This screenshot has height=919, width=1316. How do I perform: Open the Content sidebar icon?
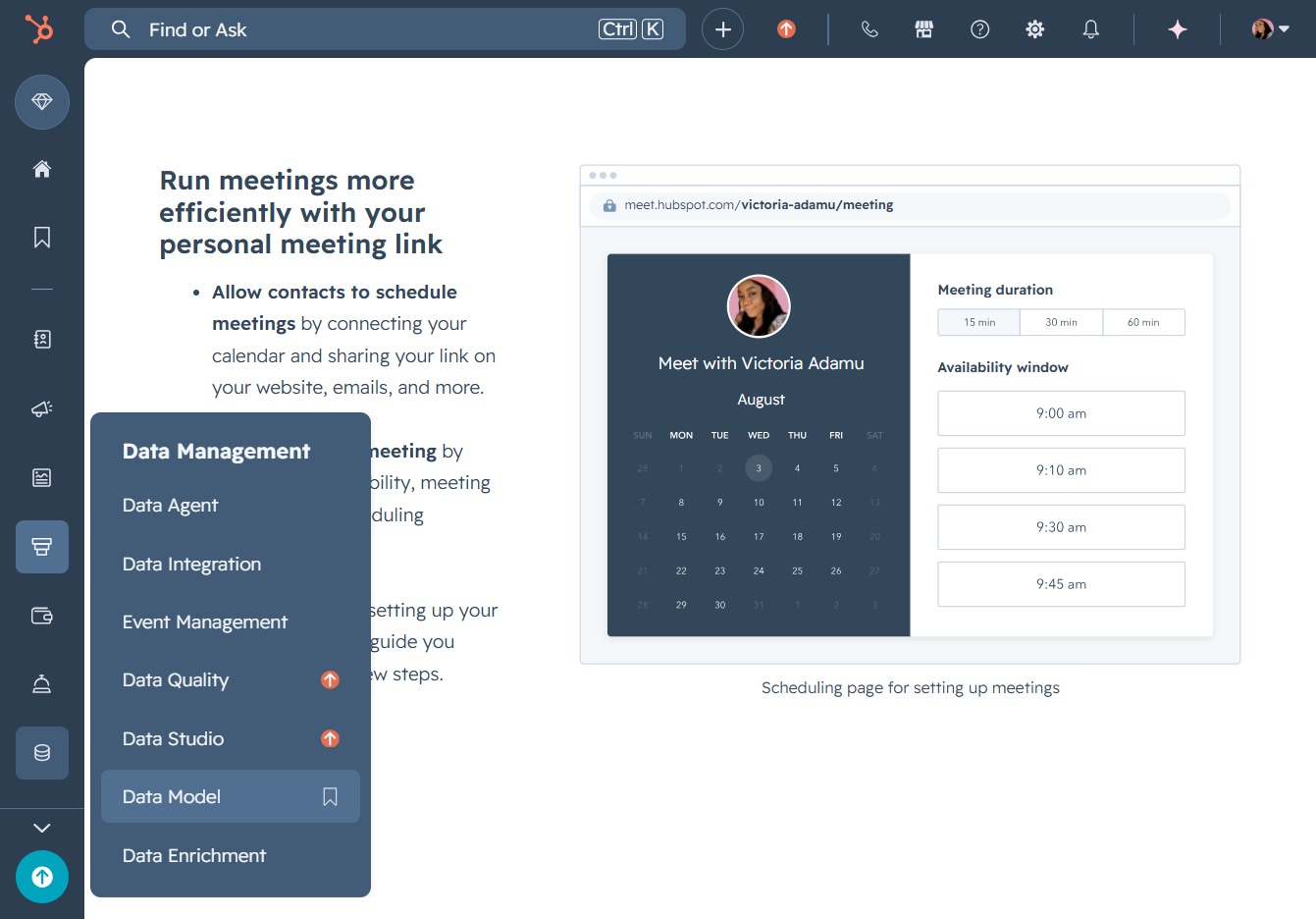tap(42, 477)
